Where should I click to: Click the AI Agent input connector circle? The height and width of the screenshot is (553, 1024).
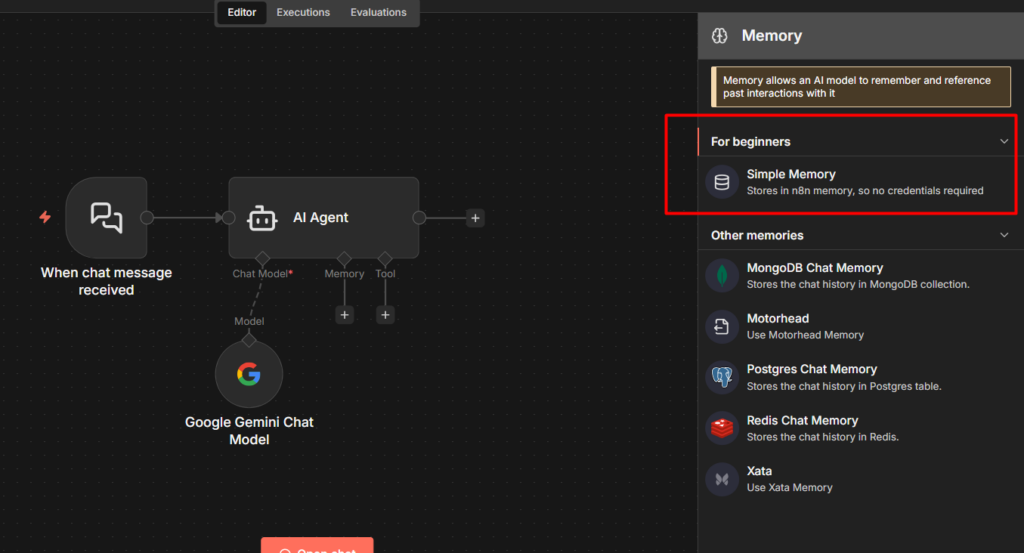pos(229,217)
